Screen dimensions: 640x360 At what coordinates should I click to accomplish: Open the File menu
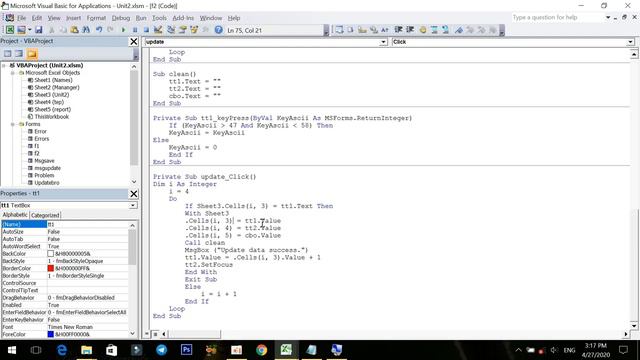(x=21, y=18)
